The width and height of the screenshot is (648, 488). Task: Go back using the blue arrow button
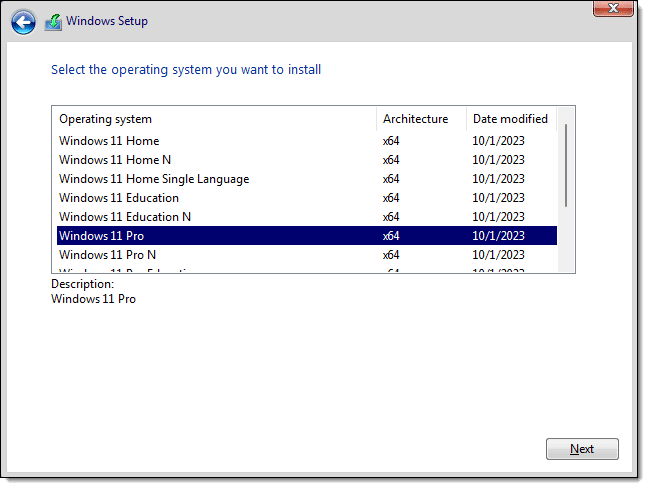pos(23,21)
